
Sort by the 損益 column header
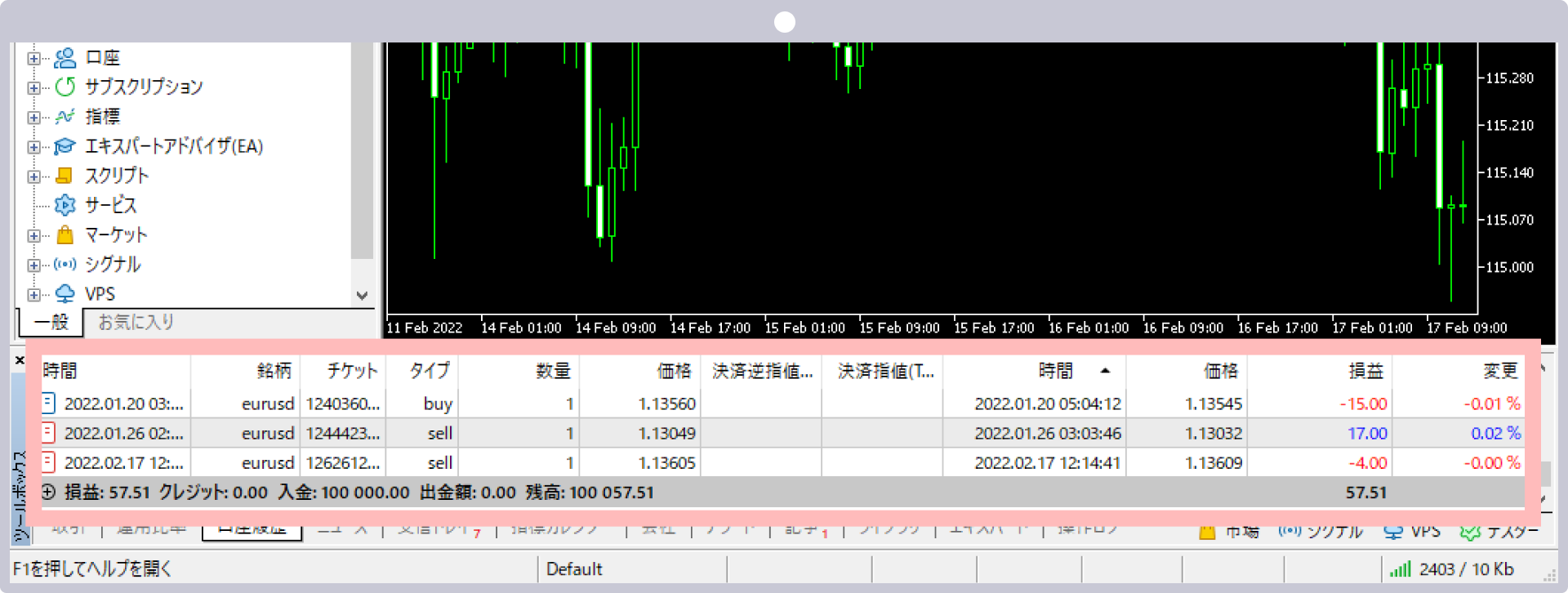(1320, 371)
